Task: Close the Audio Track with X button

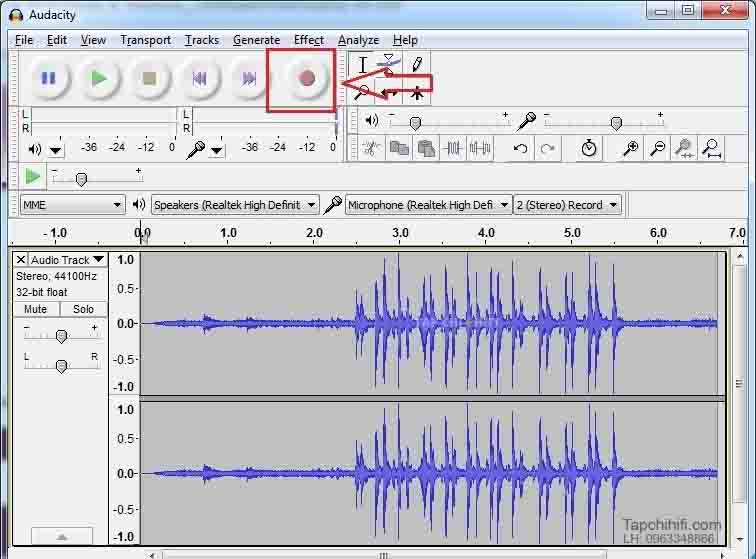Action: [x=21, y=260]
